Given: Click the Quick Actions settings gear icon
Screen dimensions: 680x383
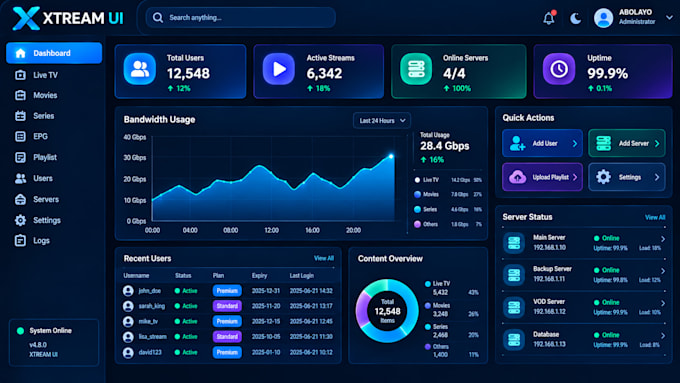Looking at the screenshot, I should [603, 177].
